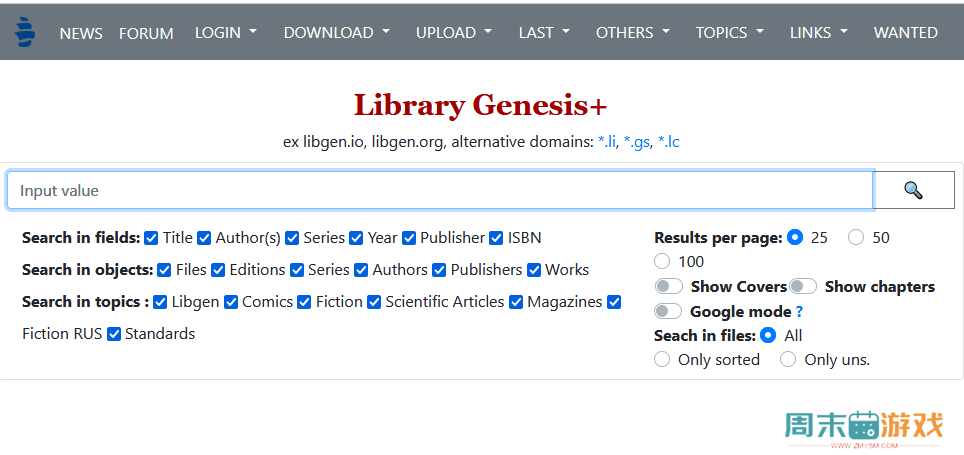964x455 pixels.
Task: Open the NEWS page
Action: pyautogui.click(x=81, y=33)
